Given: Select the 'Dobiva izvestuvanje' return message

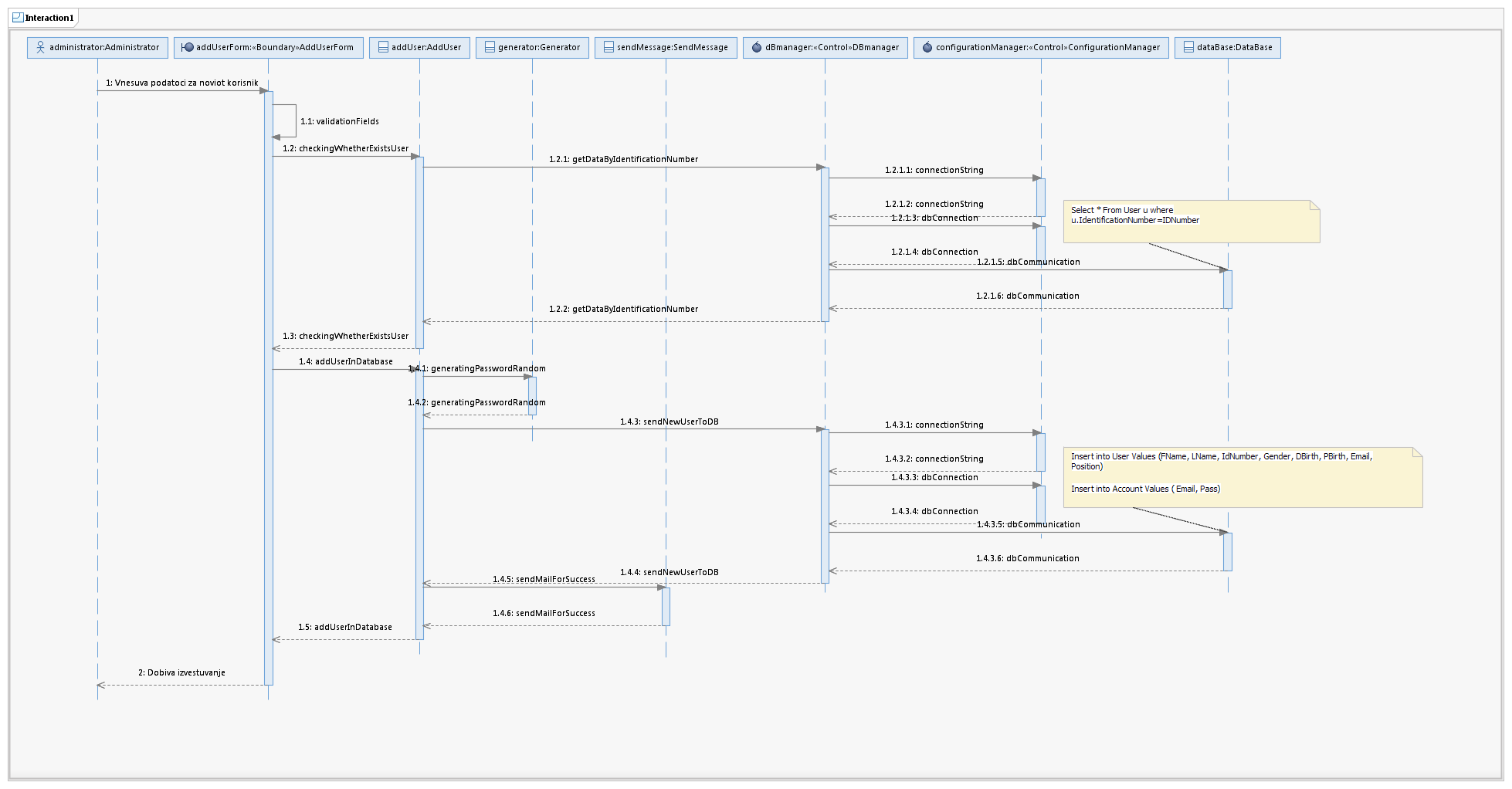Looking at the screenshot, I should 181,673.
